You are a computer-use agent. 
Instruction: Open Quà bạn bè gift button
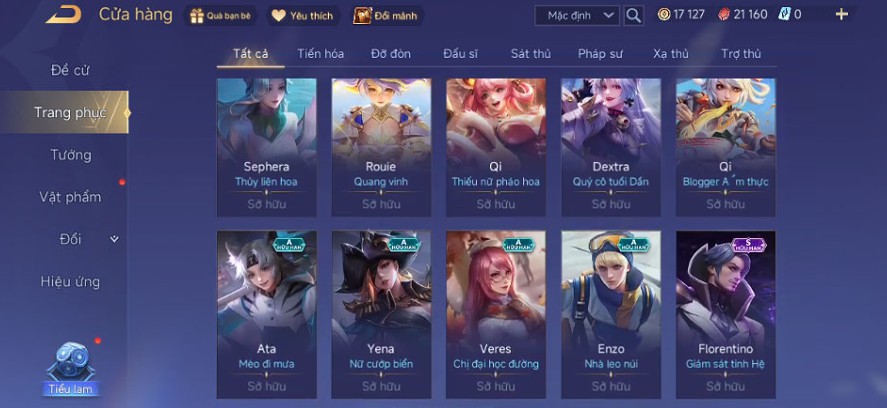(221, 16)
